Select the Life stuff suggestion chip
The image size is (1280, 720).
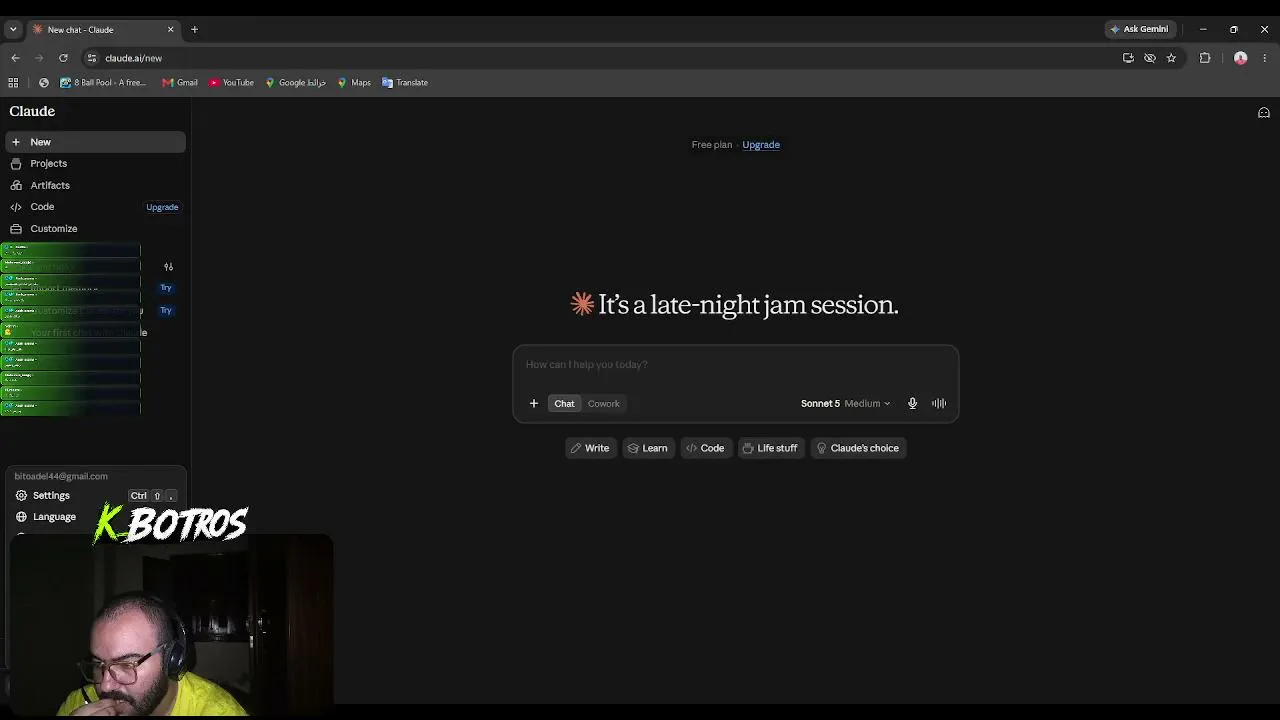[x=770, y=448]
